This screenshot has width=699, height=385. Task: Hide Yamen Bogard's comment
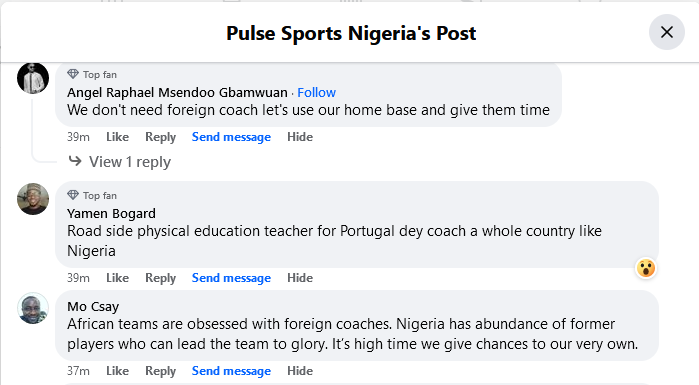[300, 278]
